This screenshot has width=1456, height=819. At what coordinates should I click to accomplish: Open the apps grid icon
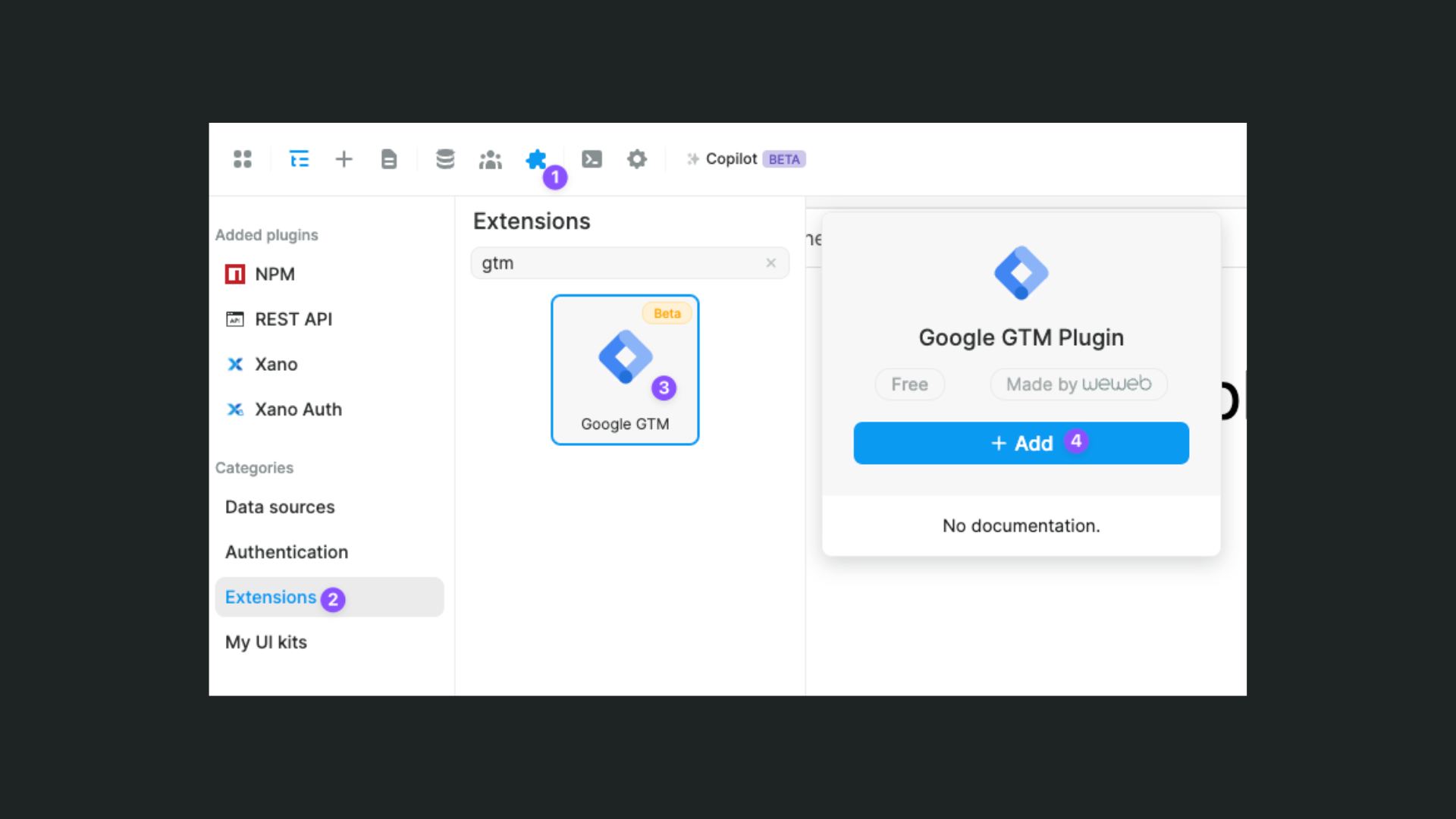(x=242, y=159)
